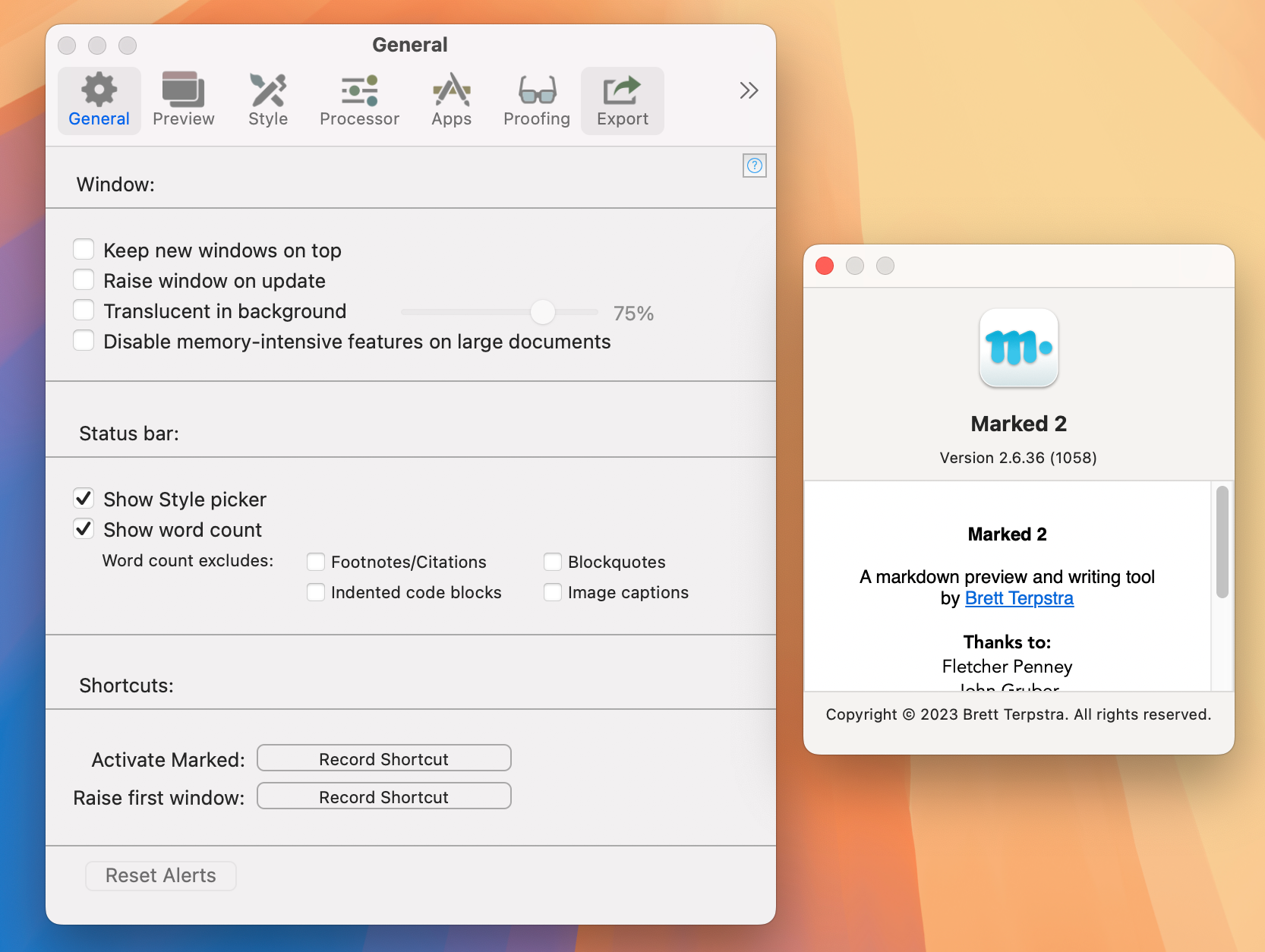Click the copyright notice in About window

click(1018, 714)
